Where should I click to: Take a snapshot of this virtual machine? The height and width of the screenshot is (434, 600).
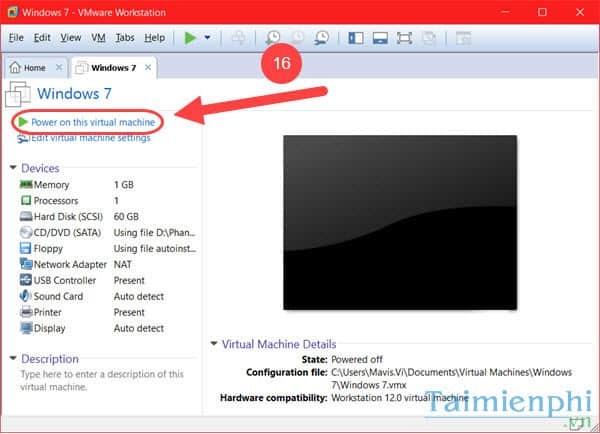coord(273,38)
